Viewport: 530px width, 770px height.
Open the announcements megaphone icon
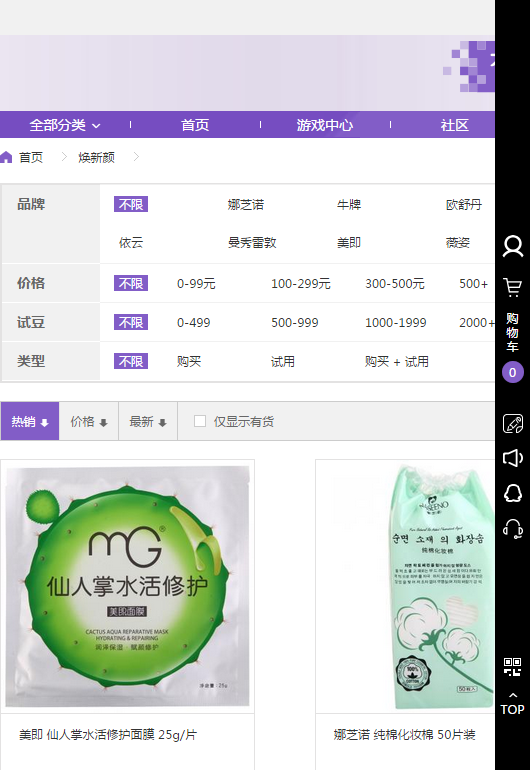pos(512,458)
